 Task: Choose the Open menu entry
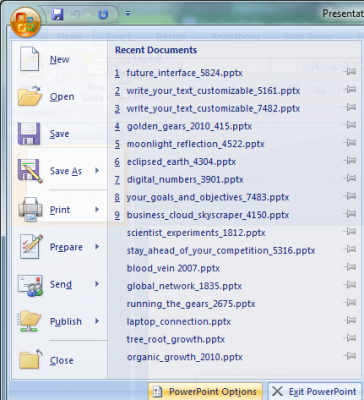pyautogui.click(x=59, y=97)
